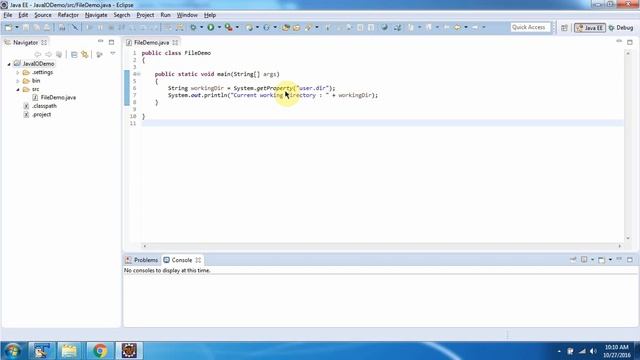Open the File menu
The image size is (640, 360).
(8, 15)
